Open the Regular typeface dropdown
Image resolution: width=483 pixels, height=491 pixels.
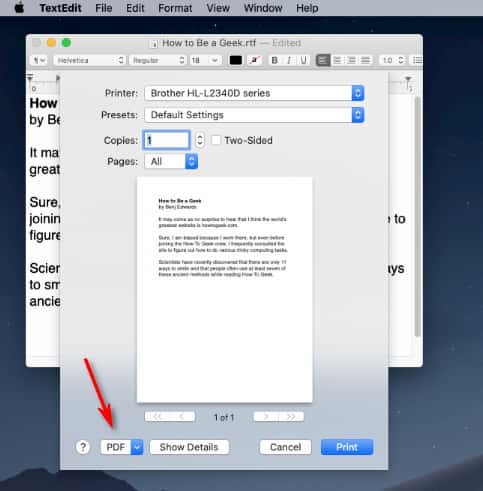click(x=158, y=60)
